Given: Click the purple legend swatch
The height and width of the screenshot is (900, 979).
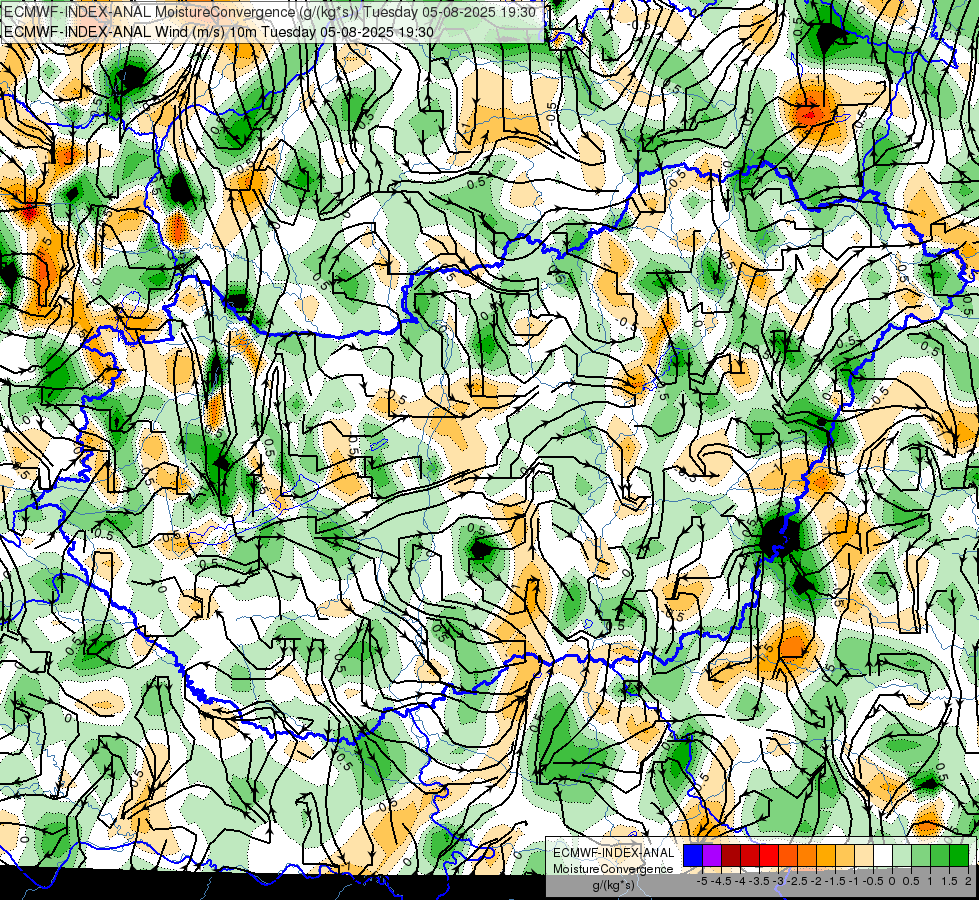Looking at the screenshot, I should pyautogui.click(x=712, y=855).
